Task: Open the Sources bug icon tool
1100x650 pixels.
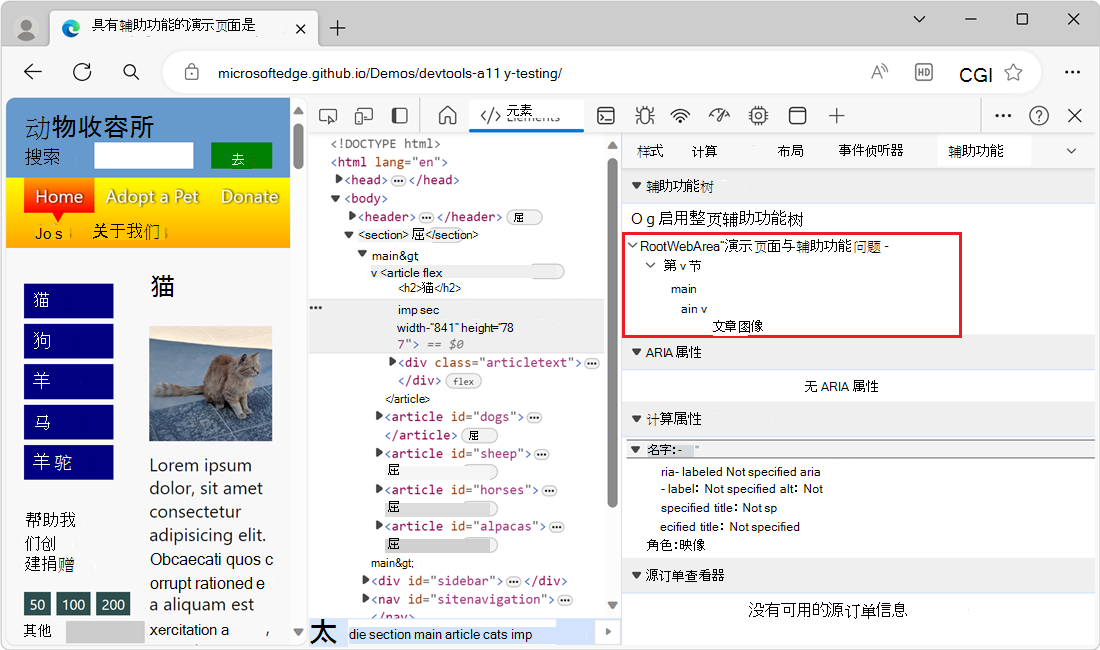Action: [x=644, y=115]
